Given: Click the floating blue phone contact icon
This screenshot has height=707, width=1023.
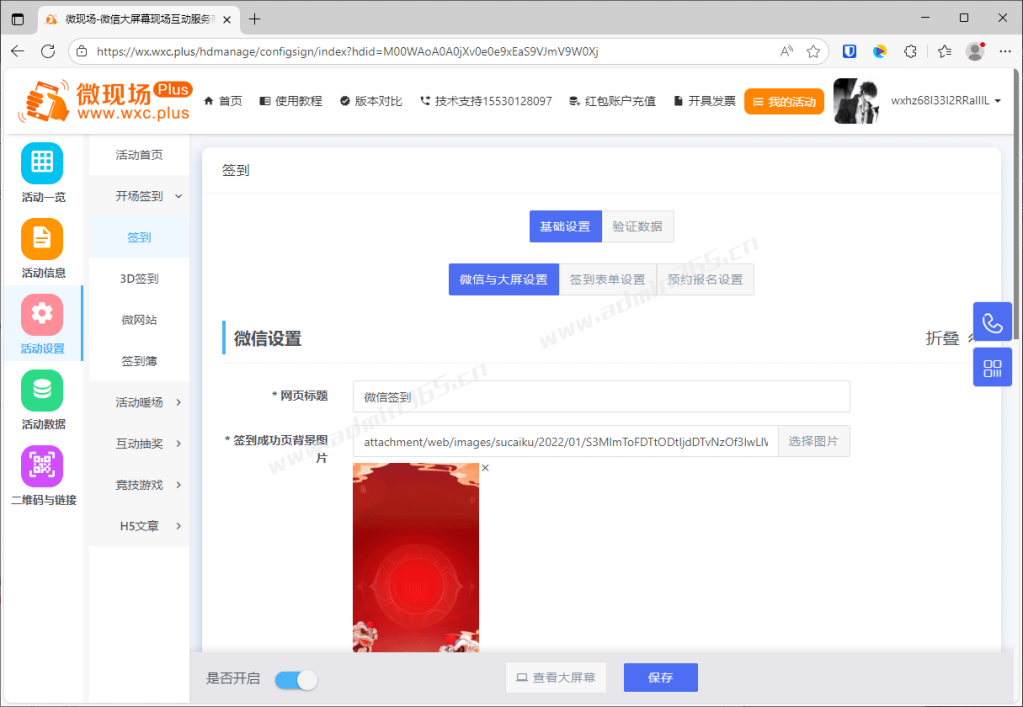Looking at the screenshot, I should [992, 321].
